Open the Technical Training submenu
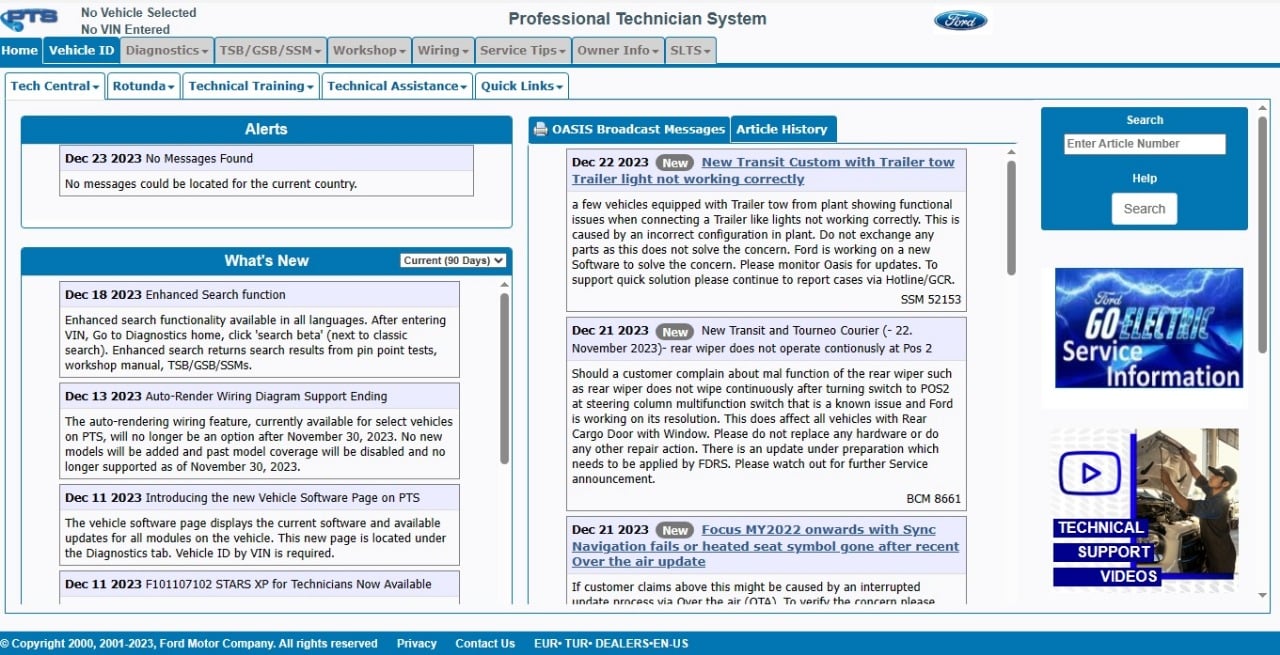1280x655 pixels. (x=251, y=86)
